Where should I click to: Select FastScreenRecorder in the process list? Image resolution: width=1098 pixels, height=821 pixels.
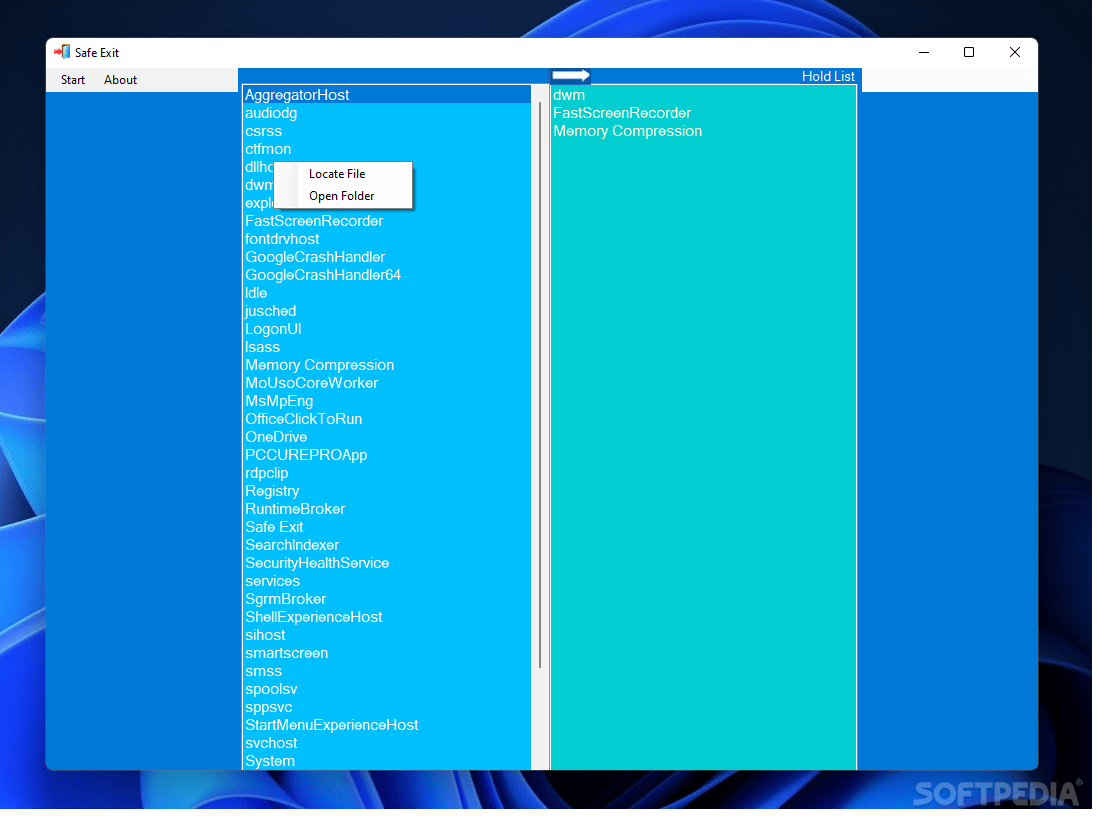click(388, 222)
